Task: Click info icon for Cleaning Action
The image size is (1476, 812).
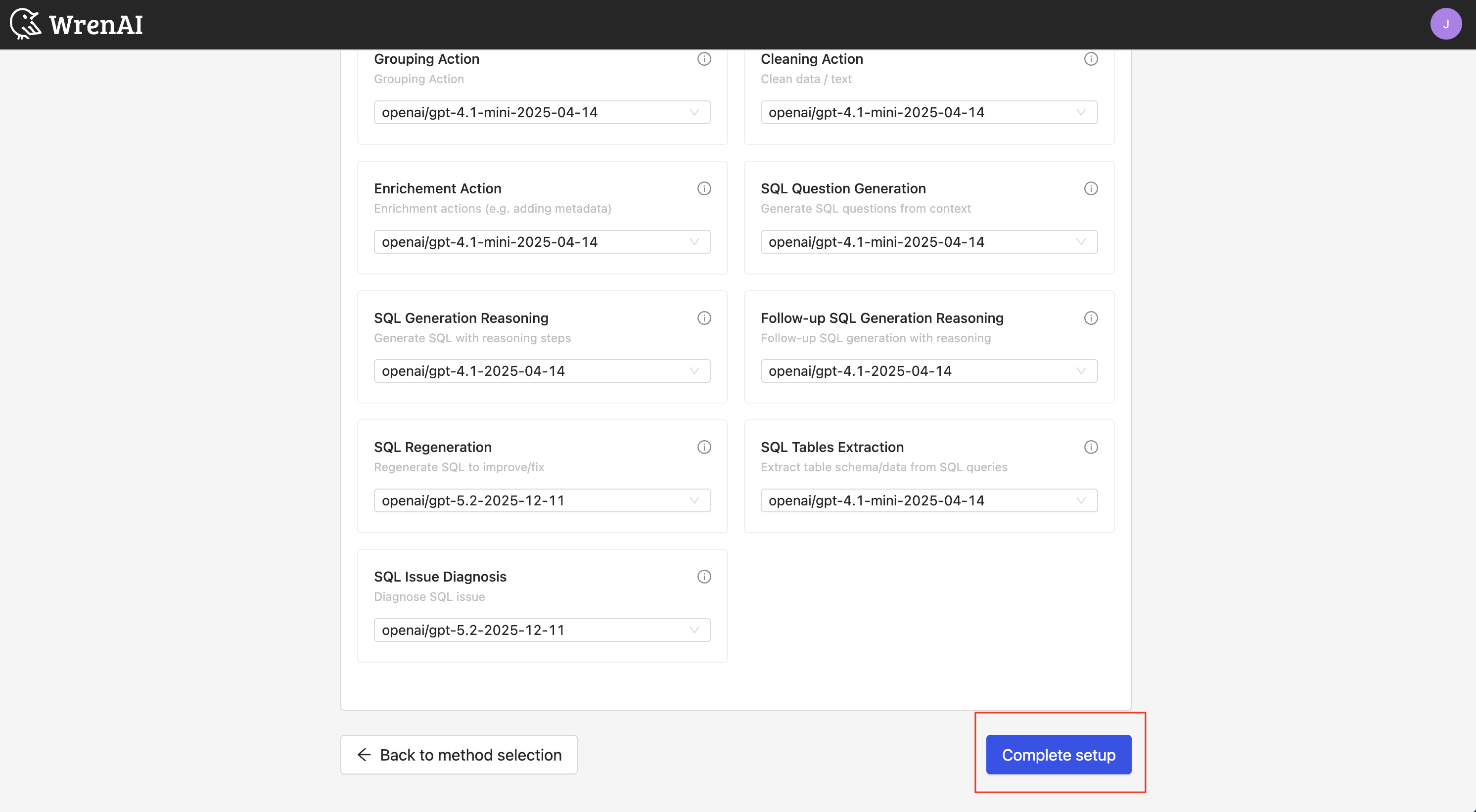Action: tap(1090, 59)
